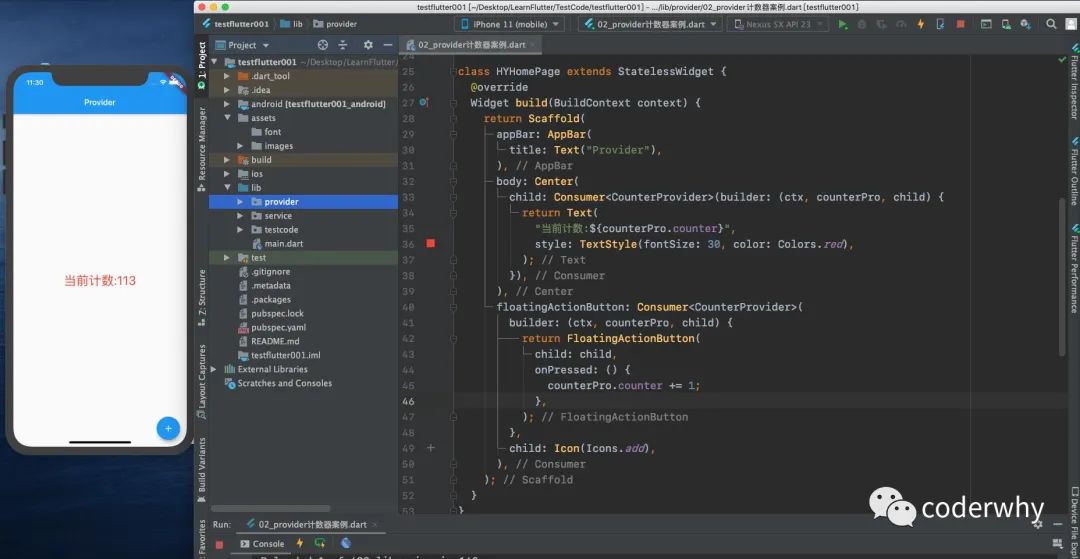Viewport: 1080px width, 559px height.
Task: Hide the Project panel with minus icon
Action: pos(388,45)
